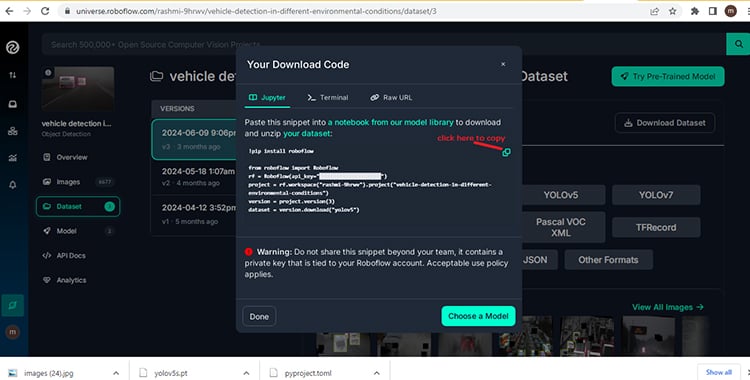
Task: Open browser extensions puzzle icon
Action: click(695, 11)
